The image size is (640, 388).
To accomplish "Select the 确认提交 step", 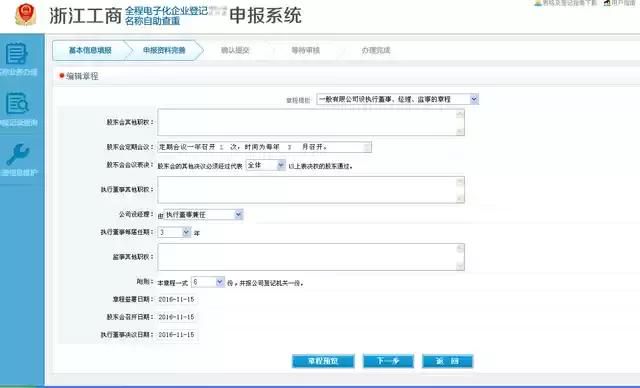I will click(235, 50).
